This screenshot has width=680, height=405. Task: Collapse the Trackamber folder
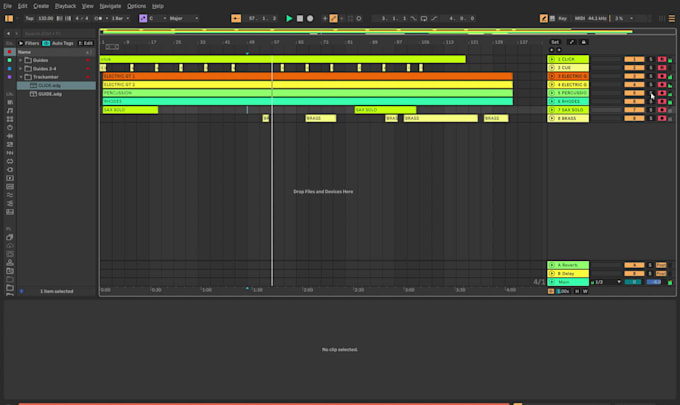tap(20, 77)
